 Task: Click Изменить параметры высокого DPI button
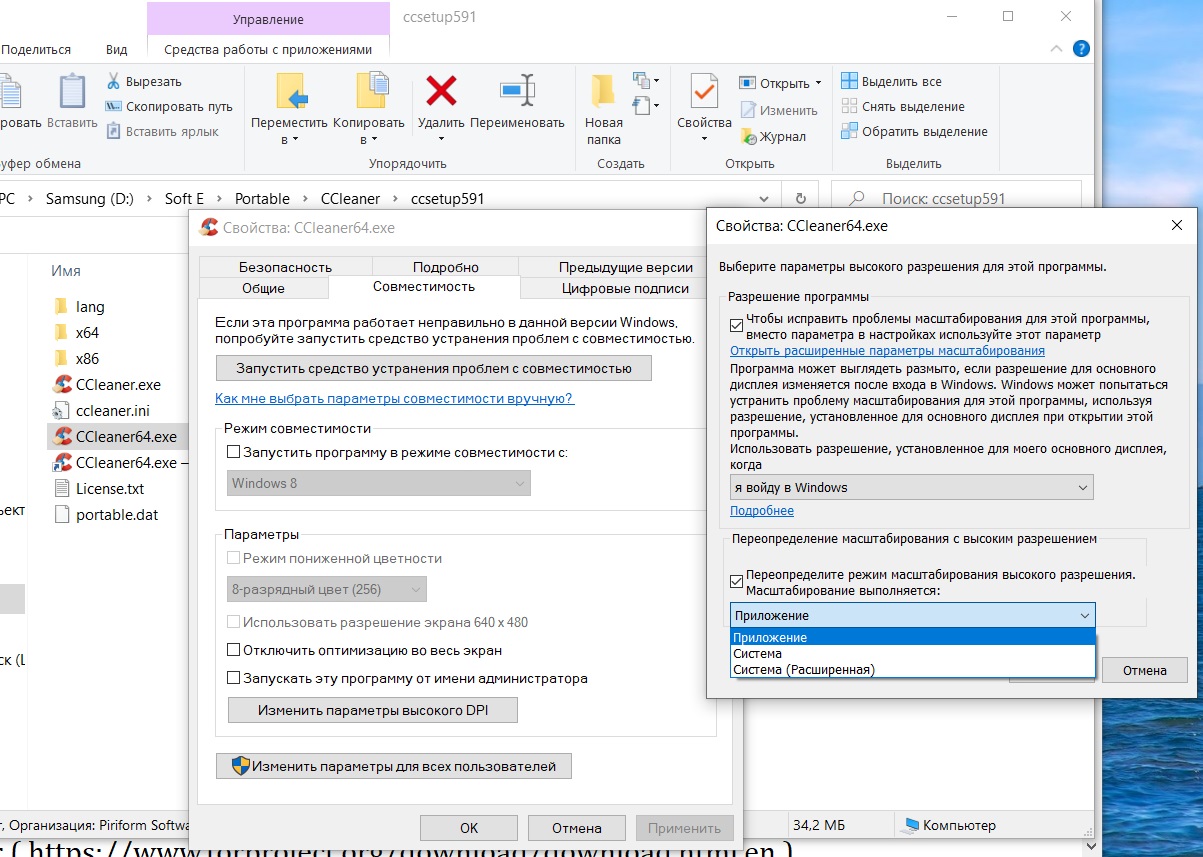pyautogui.click(x=373, y=710)
